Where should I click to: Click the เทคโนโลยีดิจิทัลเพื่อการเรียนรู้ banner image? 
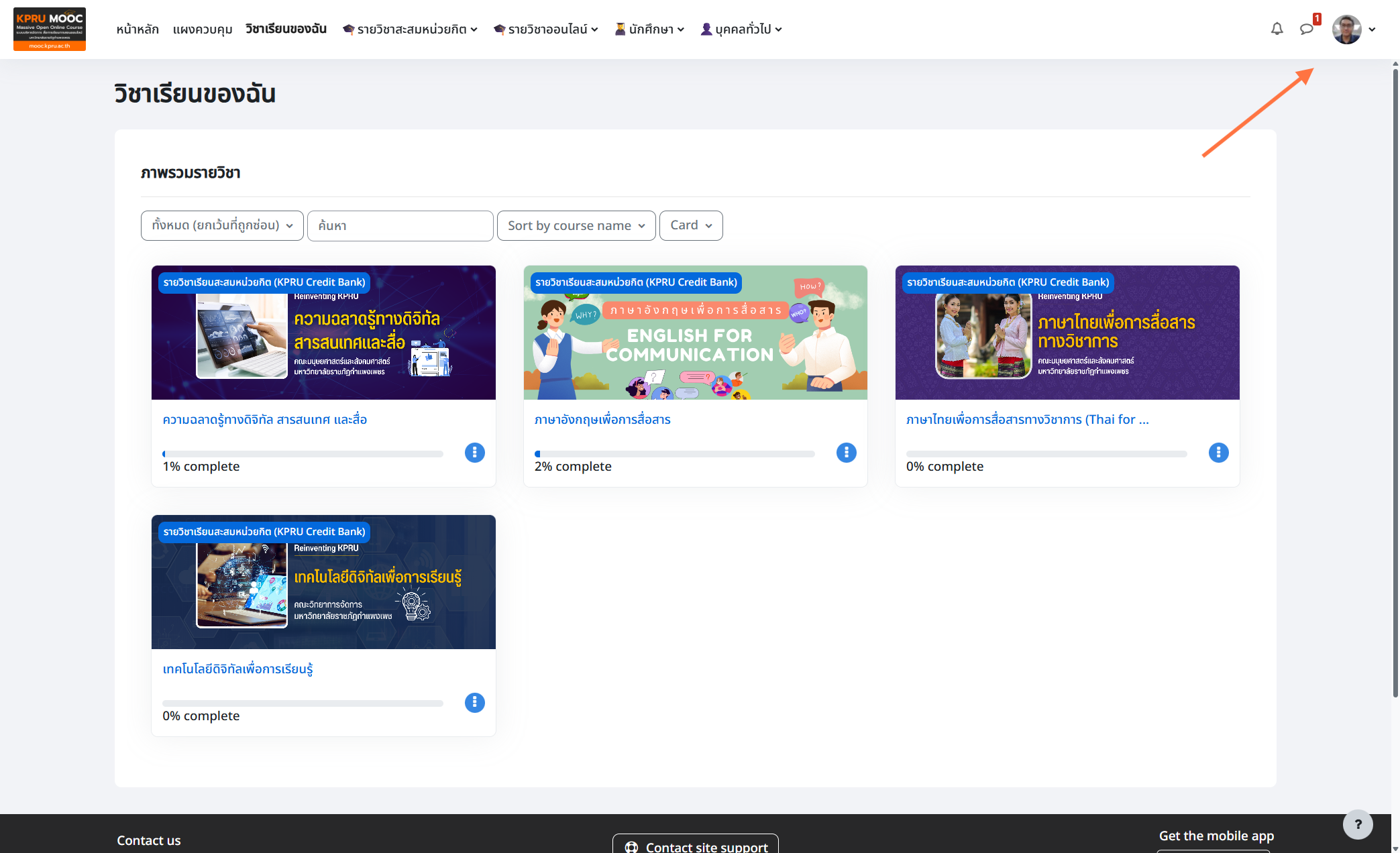[323, 582]
